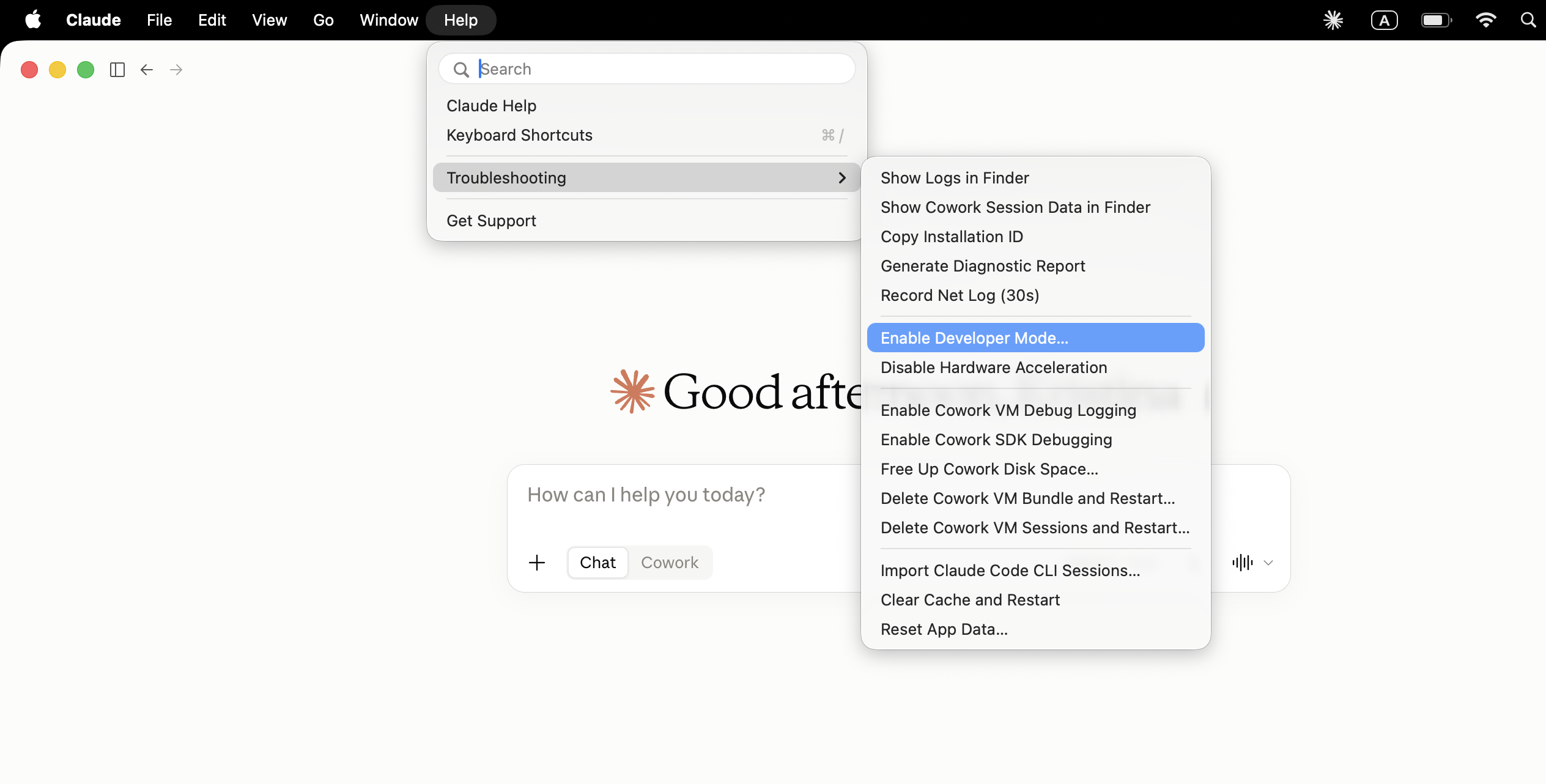Open the Claude app menu

94,20
